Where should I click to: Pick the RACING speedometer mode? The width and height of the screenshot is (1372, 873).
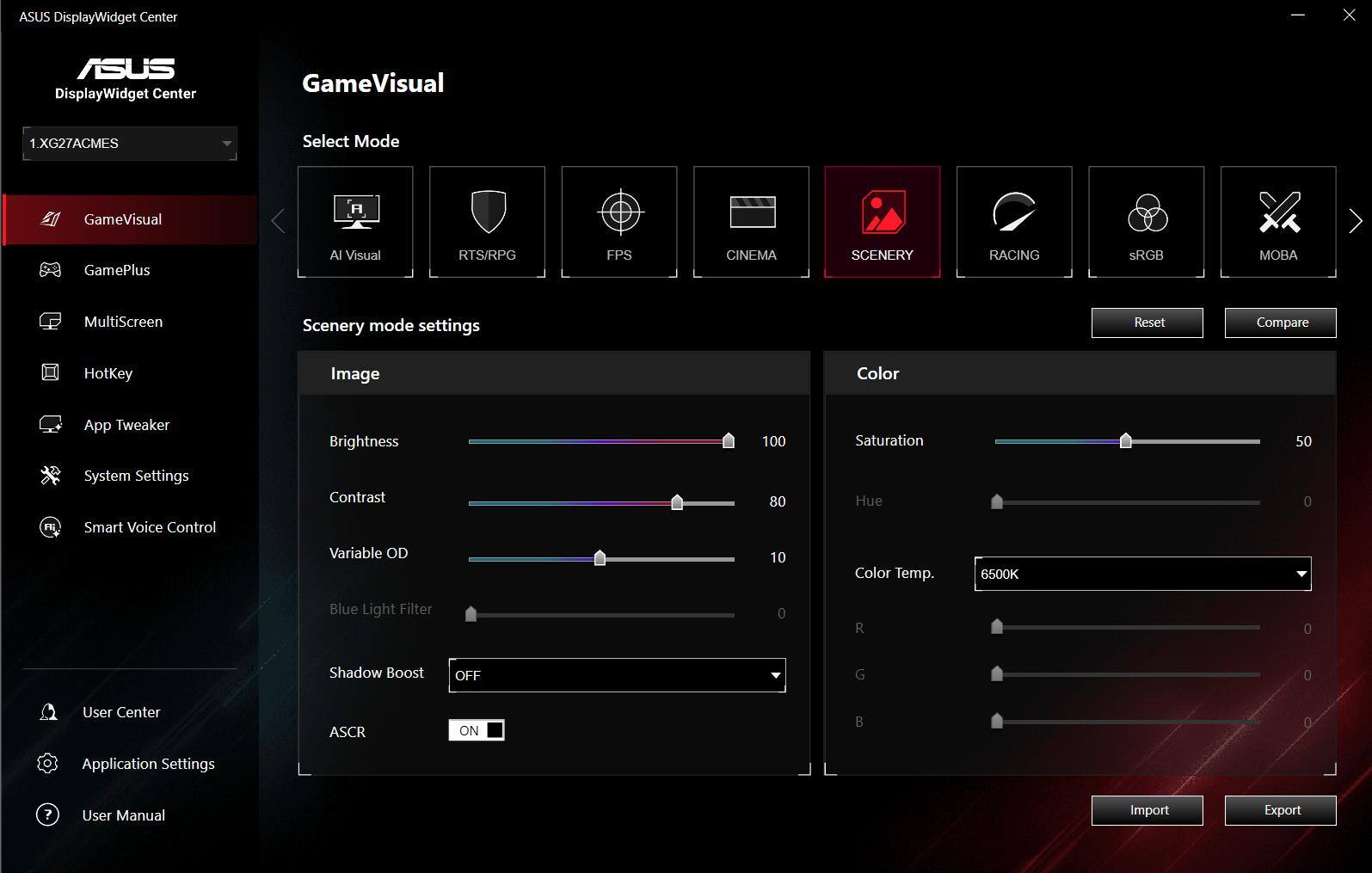(1014, 222)
